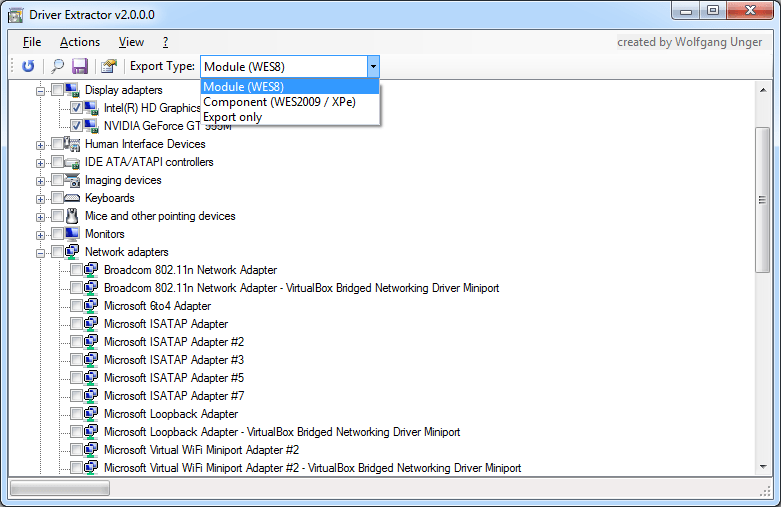This screenshot has height=507, width=781.
Task: Click the Mice and pointing devices icon
Action: tap(72, 216)
